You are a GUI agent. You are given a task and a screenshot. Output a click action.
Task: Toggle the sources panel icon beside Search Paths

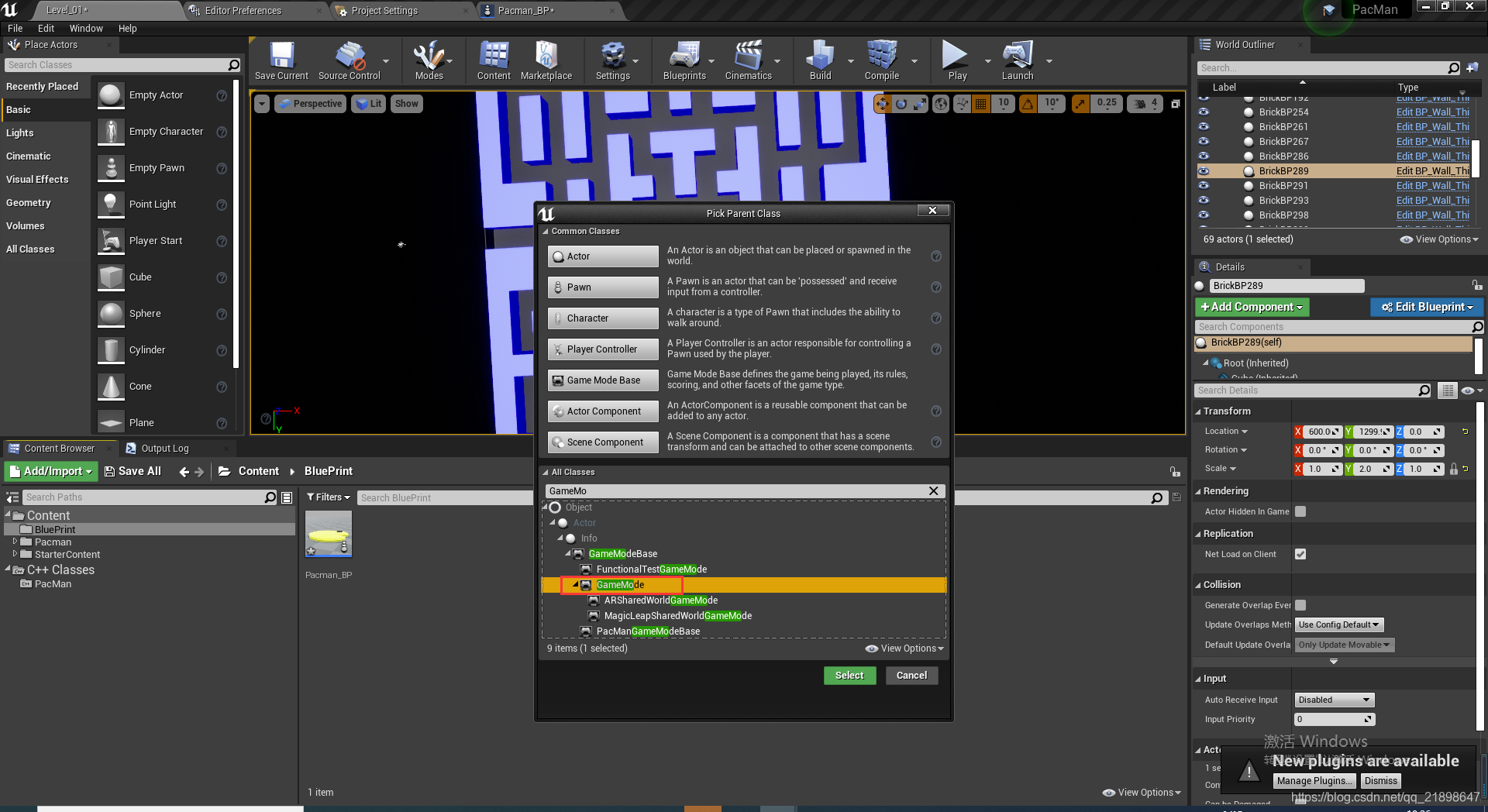point(12,497)
